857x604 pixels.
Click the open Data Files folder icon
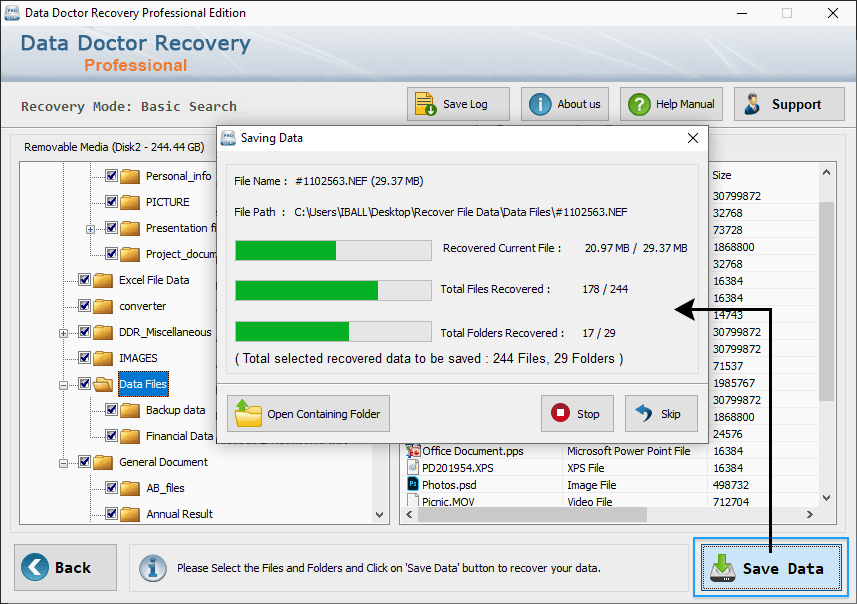click(103, 384)
